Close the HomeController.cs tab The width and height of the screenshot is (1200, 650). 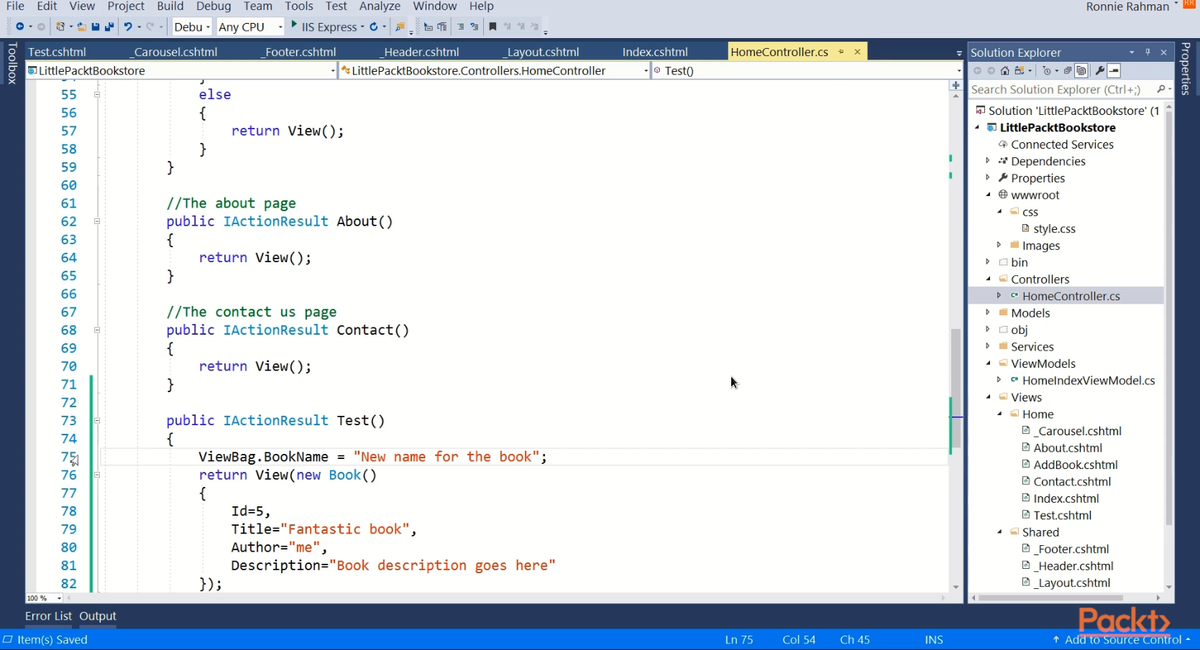pos(857,52)
